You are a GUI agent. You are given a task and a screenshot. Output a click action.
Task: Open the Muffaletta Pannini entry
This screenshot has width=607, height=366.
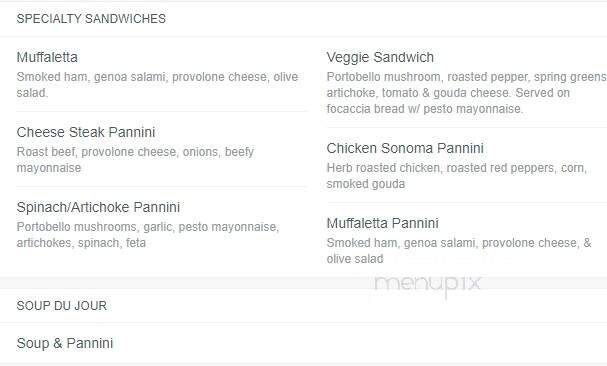pyautogui.click(x=382, y=223)
